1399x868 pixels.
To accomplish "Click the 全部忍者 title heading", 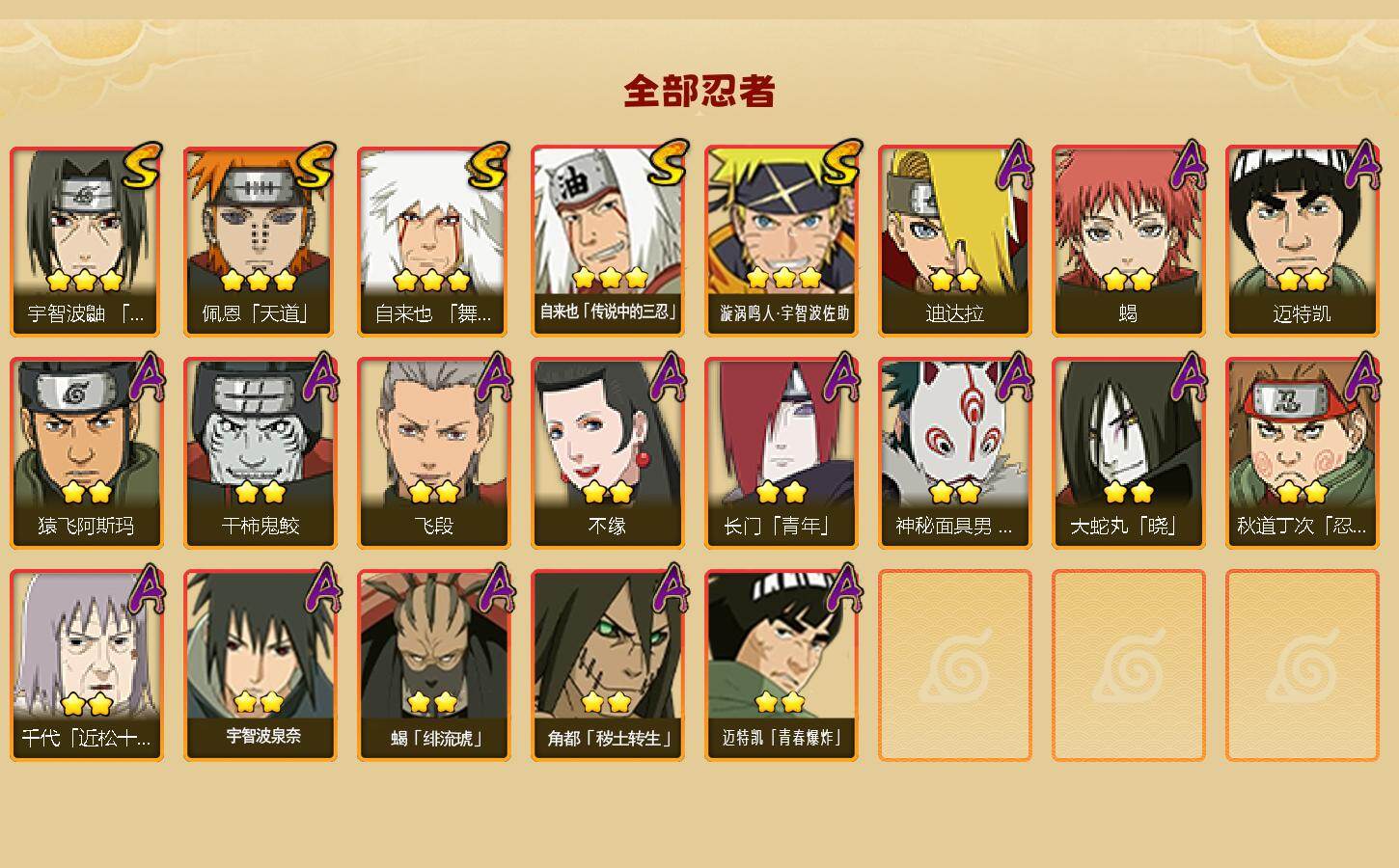I will (699, 92).
